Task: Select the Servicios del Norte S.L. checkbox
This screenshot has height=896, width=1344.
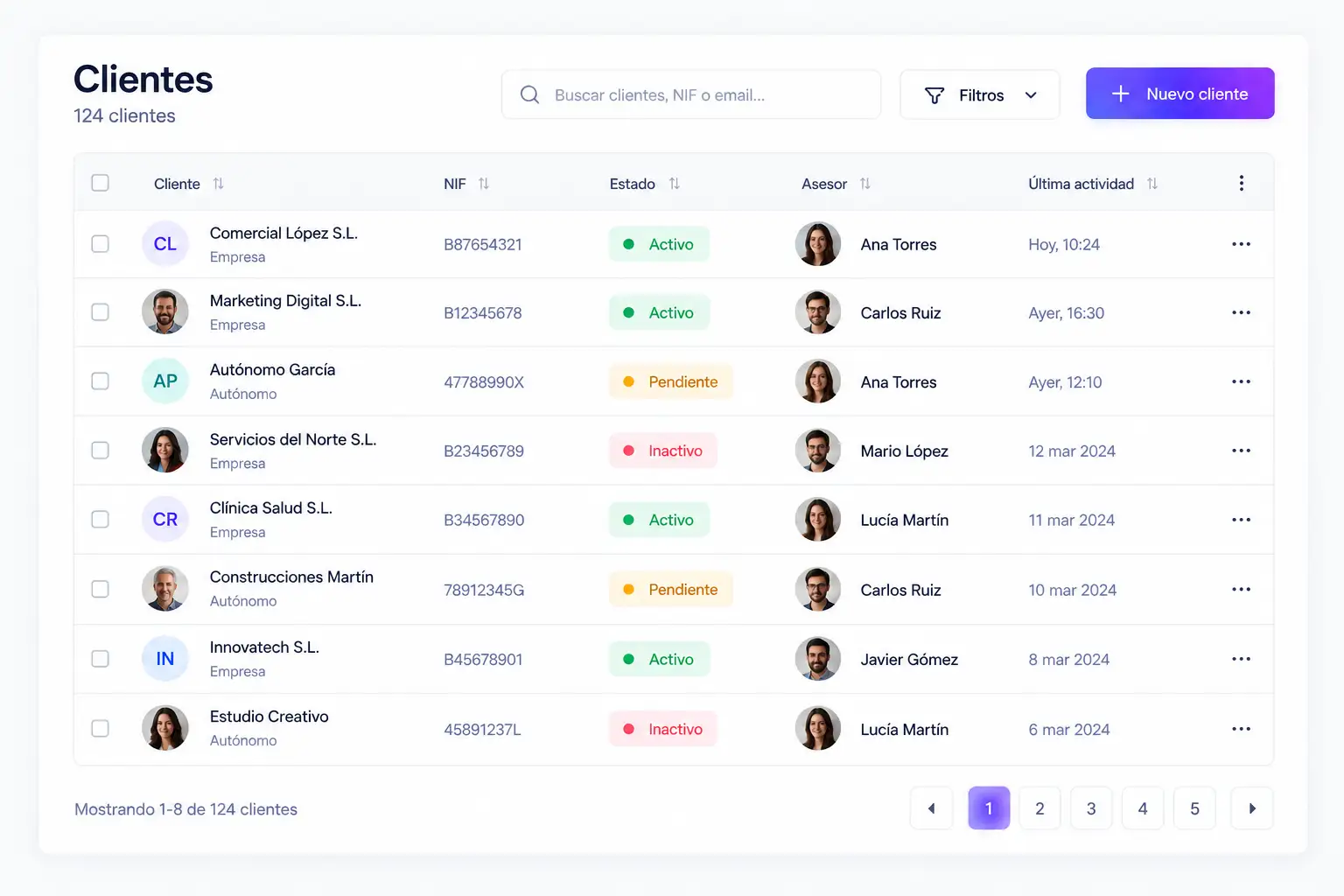Action: coord(101,451)
